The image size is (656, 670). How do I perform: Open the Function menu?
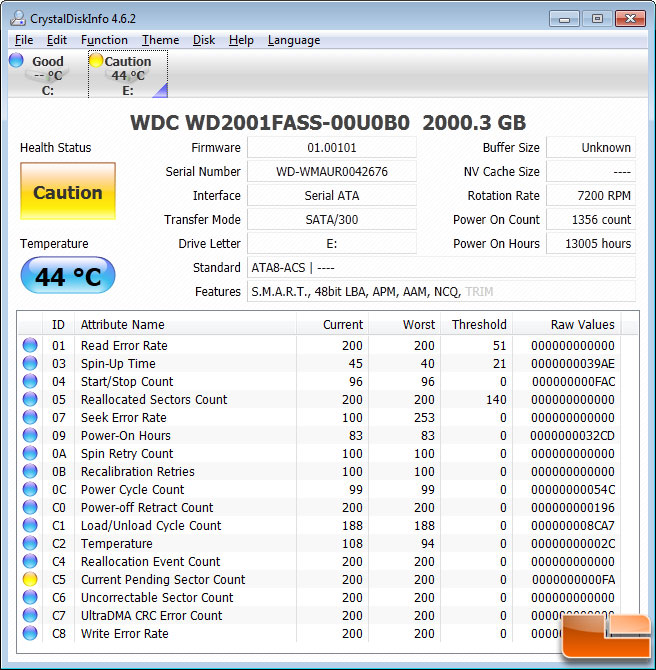(104, 40)
